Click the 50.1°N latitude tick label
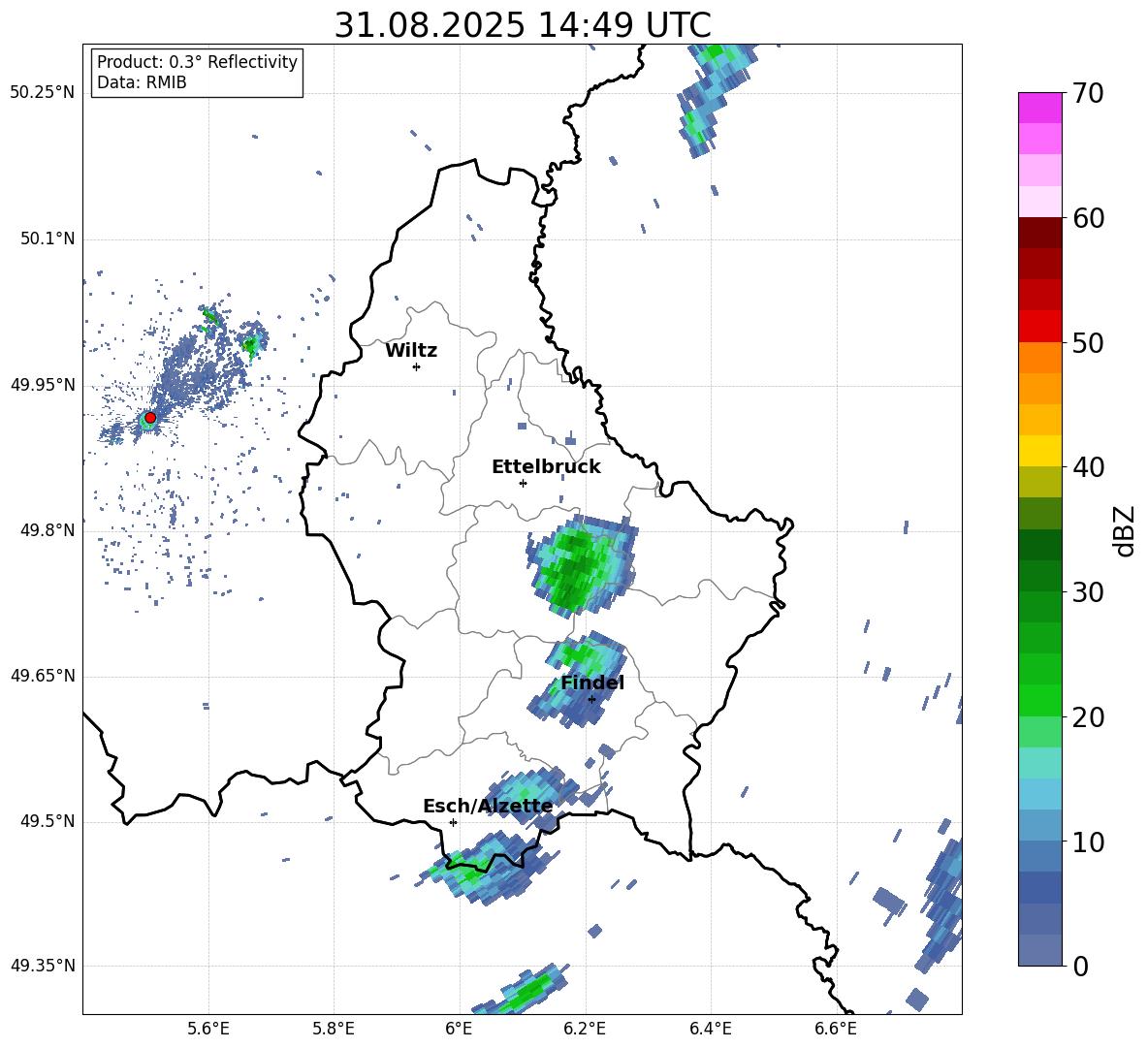Screen dimensions: 1148x1048 pyautogui.click(x=48, y=239)
